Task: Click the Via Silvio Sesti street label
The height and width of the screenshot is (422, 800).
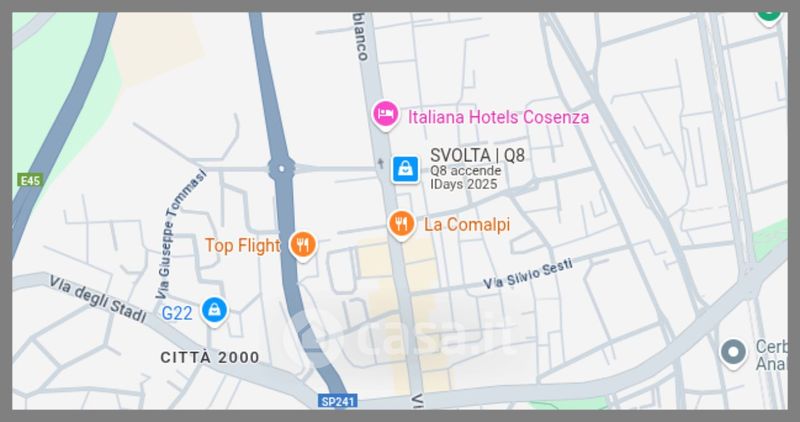Action: [x=528, y=274]
